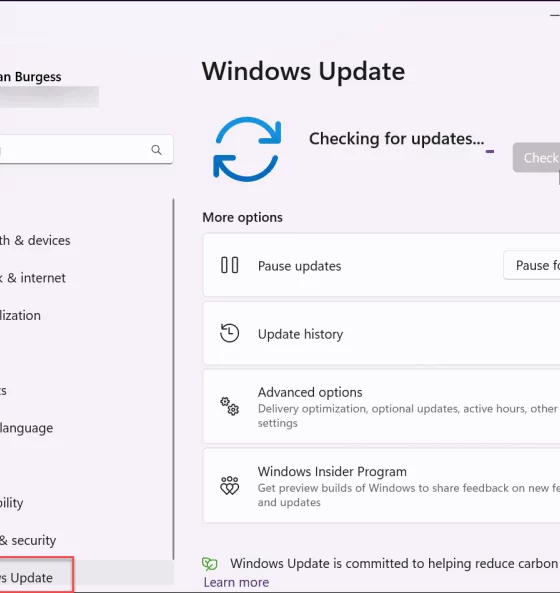560x593 pixels.
Task: Click the 'Get preview builds of Windows' description
Action: point(409,495)
